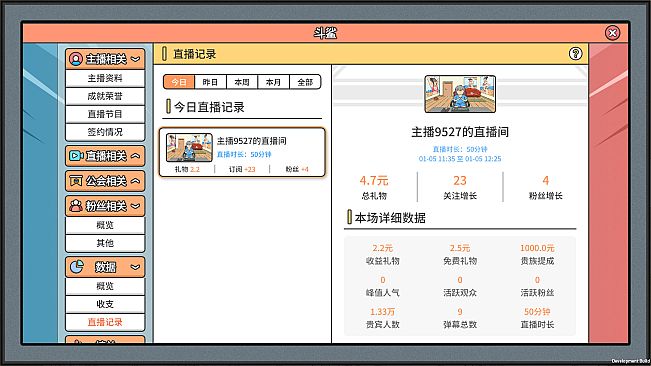
Task: Click the 01-05 11:35 至 01-05 12:25 time range
Action: [460, 159]
